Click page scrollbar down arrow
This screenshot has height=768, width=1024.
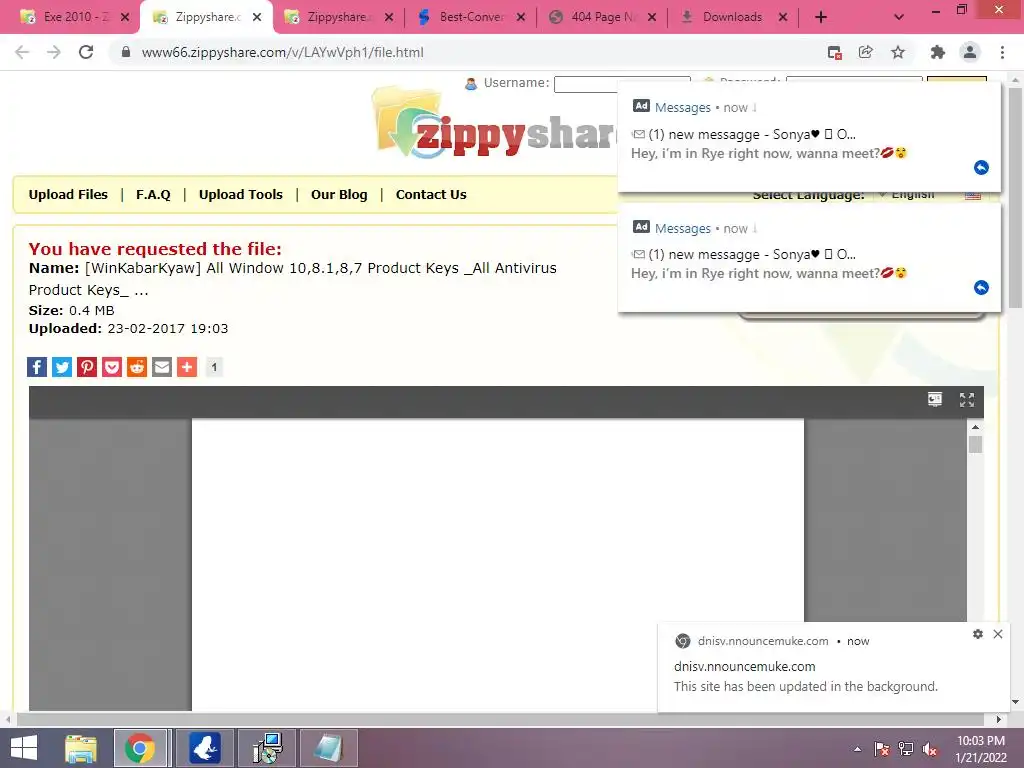pos(1015,702)
